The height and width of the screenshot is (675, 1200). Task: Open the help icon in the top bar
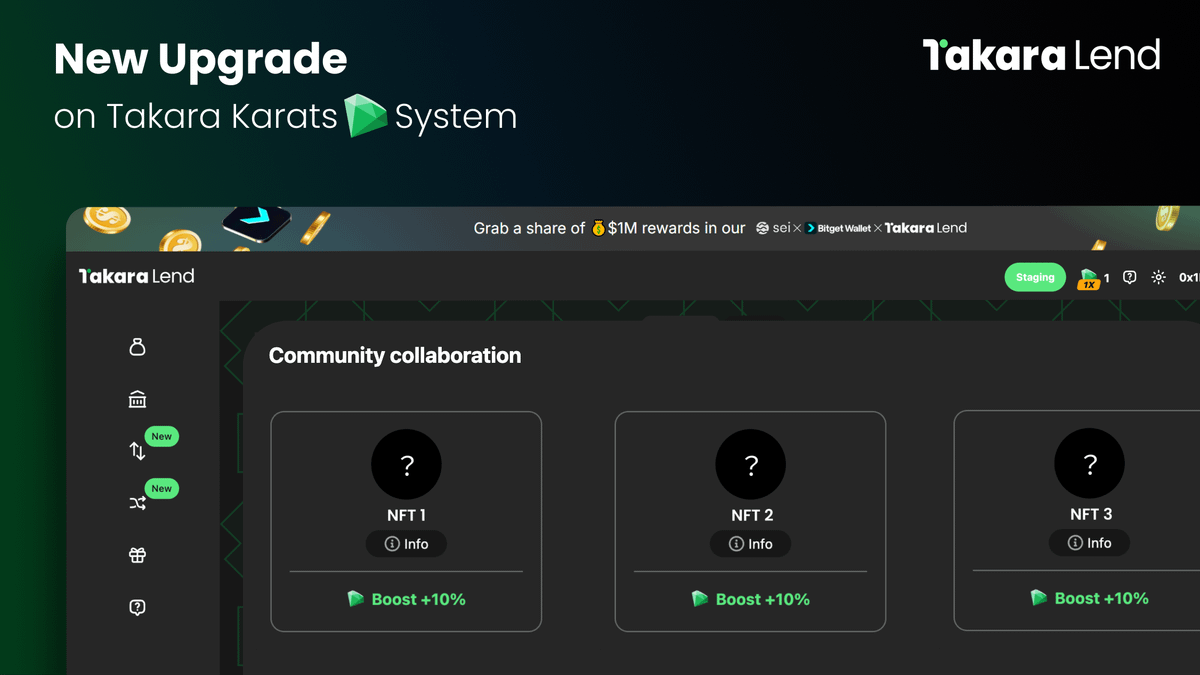coord(1129,277)
